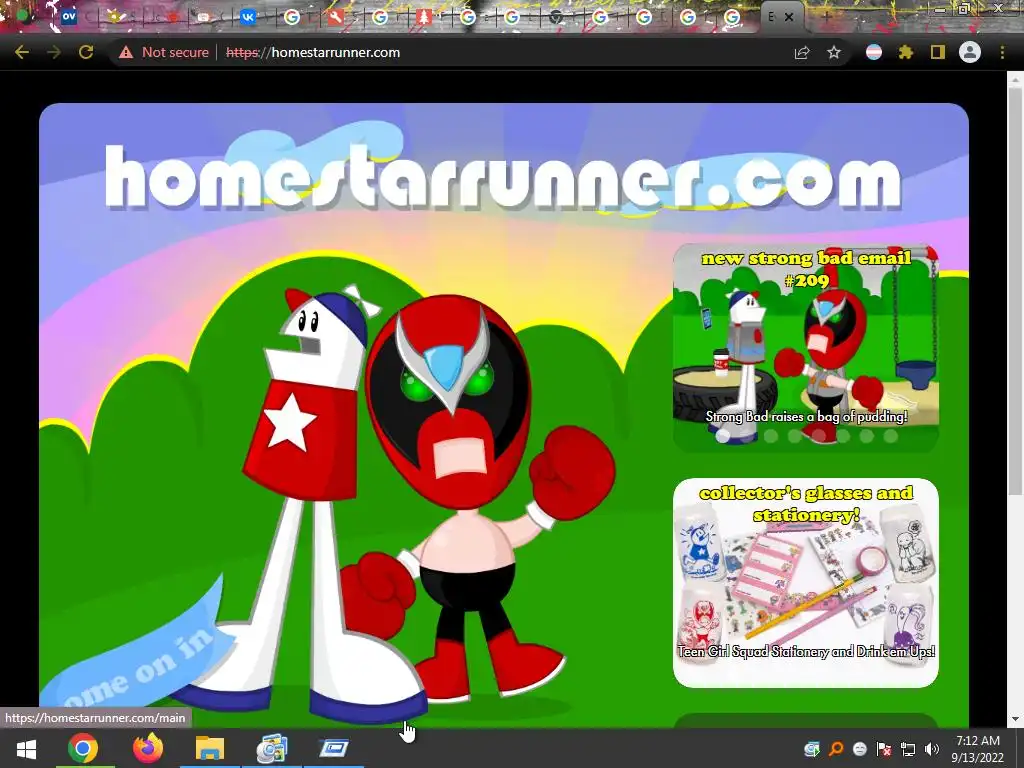
Task: Go back to the previous page
Action: click(22, 52)
